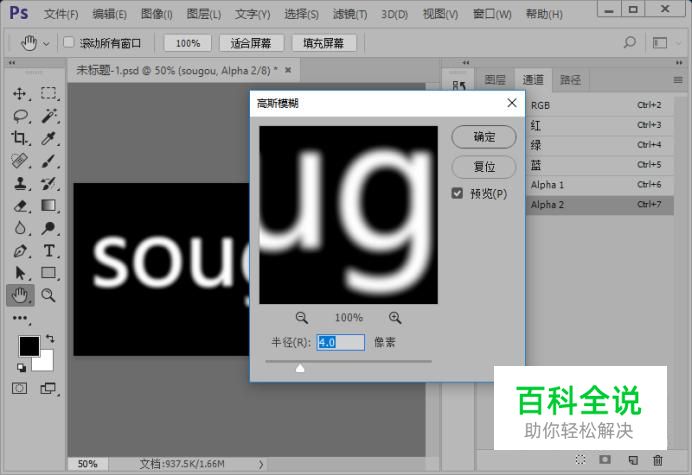Screen dimensions: 692x475
Task: Select the Horizontal Type tool
Action: point(49,251)
